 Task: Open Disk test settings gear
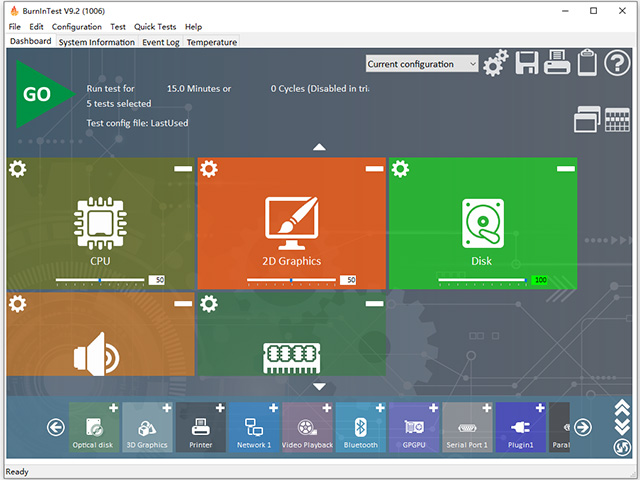click(400, 169)
